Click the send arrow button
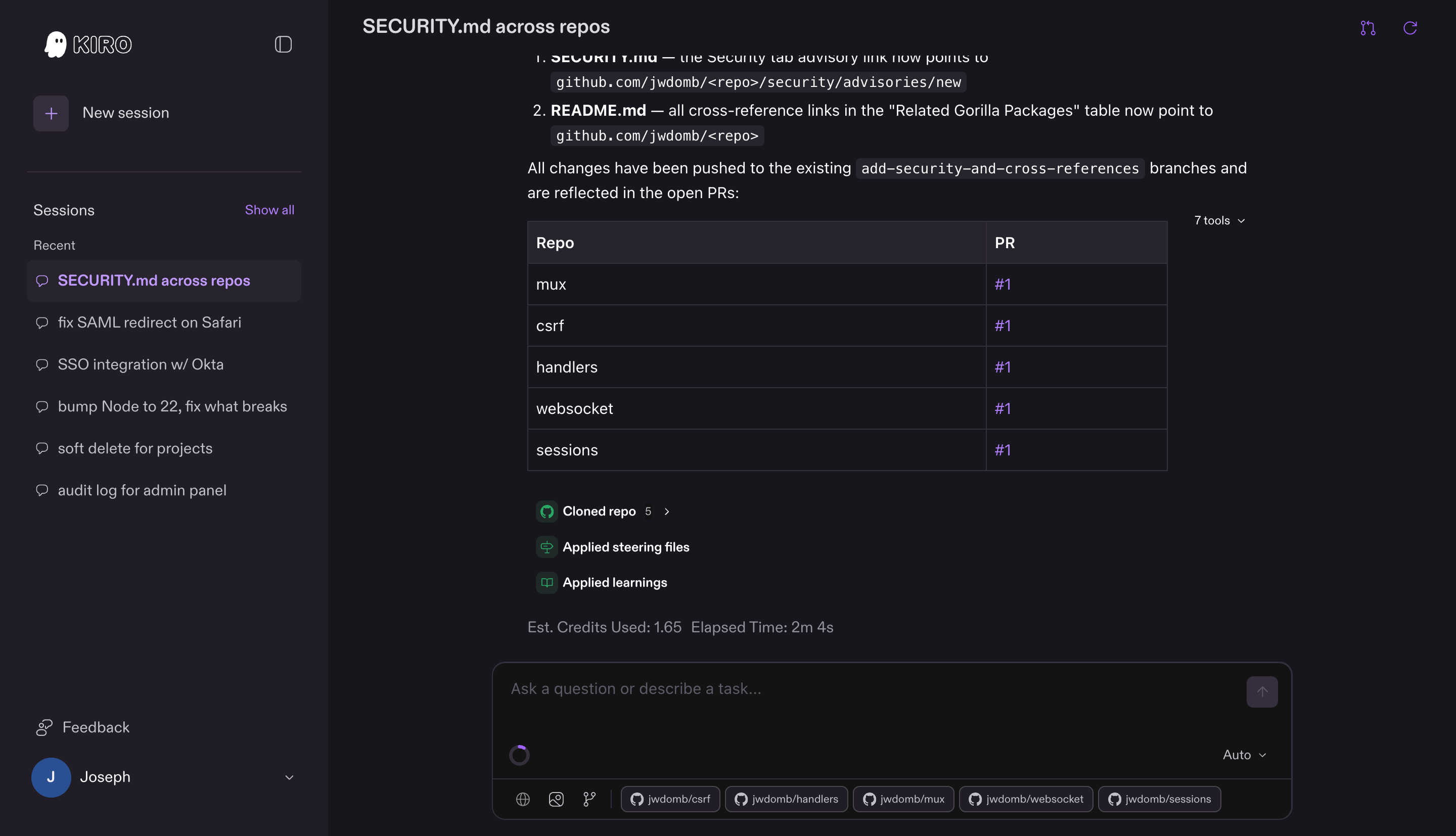The width and height of the screenshot is (1456, 836). pyautogui.click(x=1262, y=692)
